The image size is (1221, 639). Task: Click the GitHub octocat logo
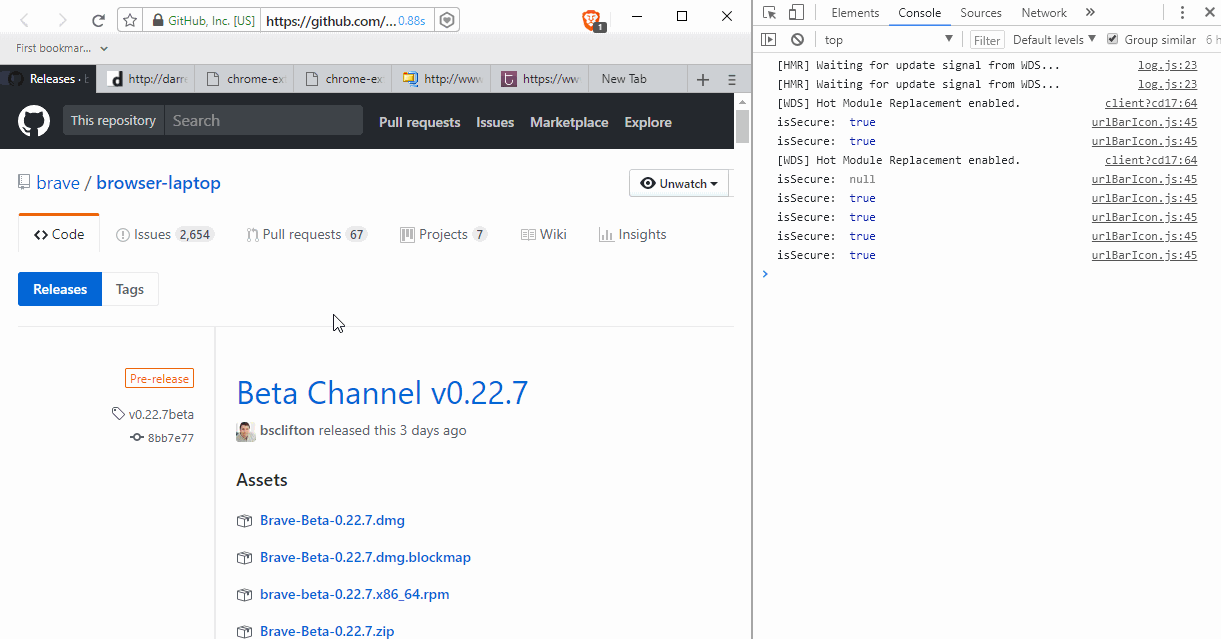[34, 122]
